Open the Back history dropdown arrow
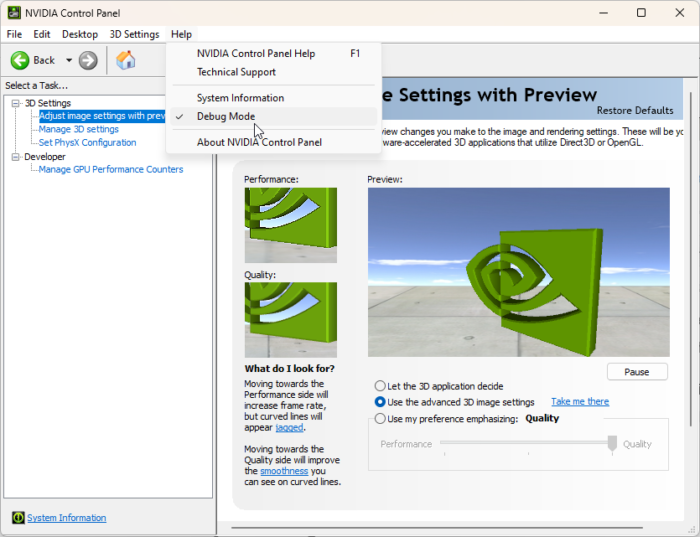 [x=69, y=60]
